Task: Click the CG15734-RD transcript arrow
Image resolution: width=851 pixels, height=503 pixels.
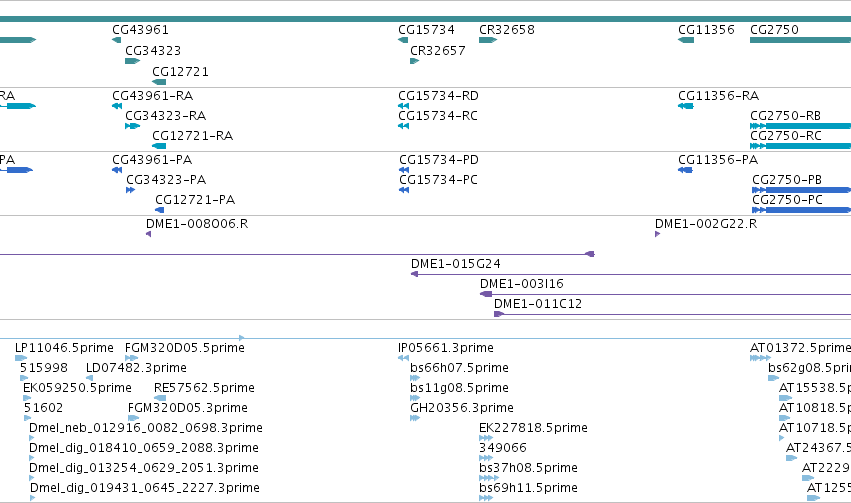Action: pyautogui.click(x=403, y=106)
